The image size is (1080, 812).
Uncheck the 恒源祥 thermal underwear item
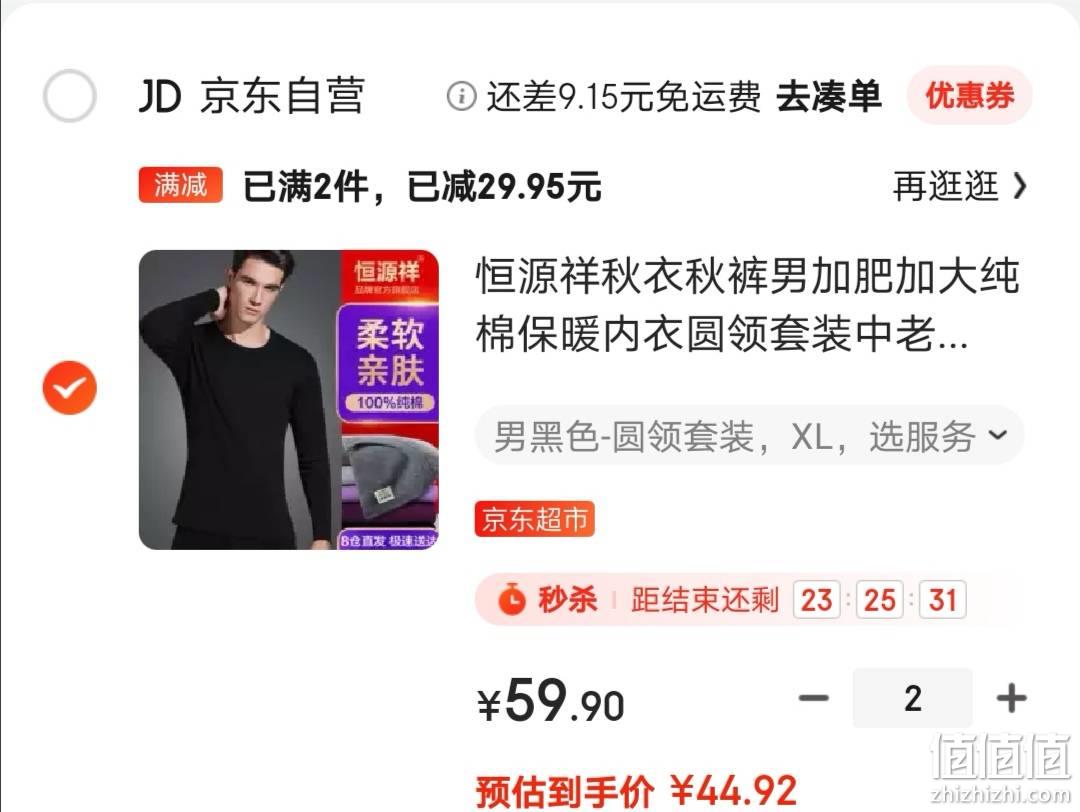click(x=70, y=388)
